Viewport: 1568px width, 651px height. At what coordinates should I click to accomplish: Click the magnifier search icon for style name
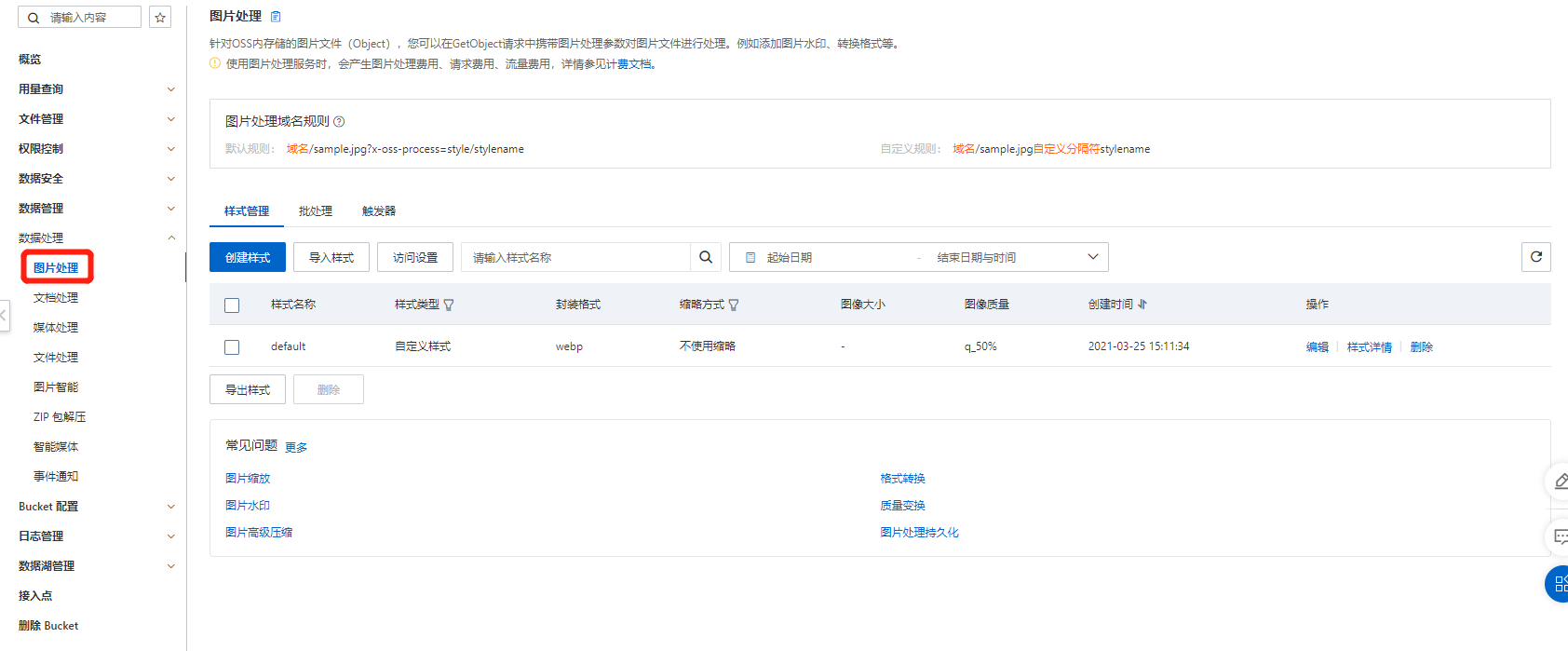706,257
